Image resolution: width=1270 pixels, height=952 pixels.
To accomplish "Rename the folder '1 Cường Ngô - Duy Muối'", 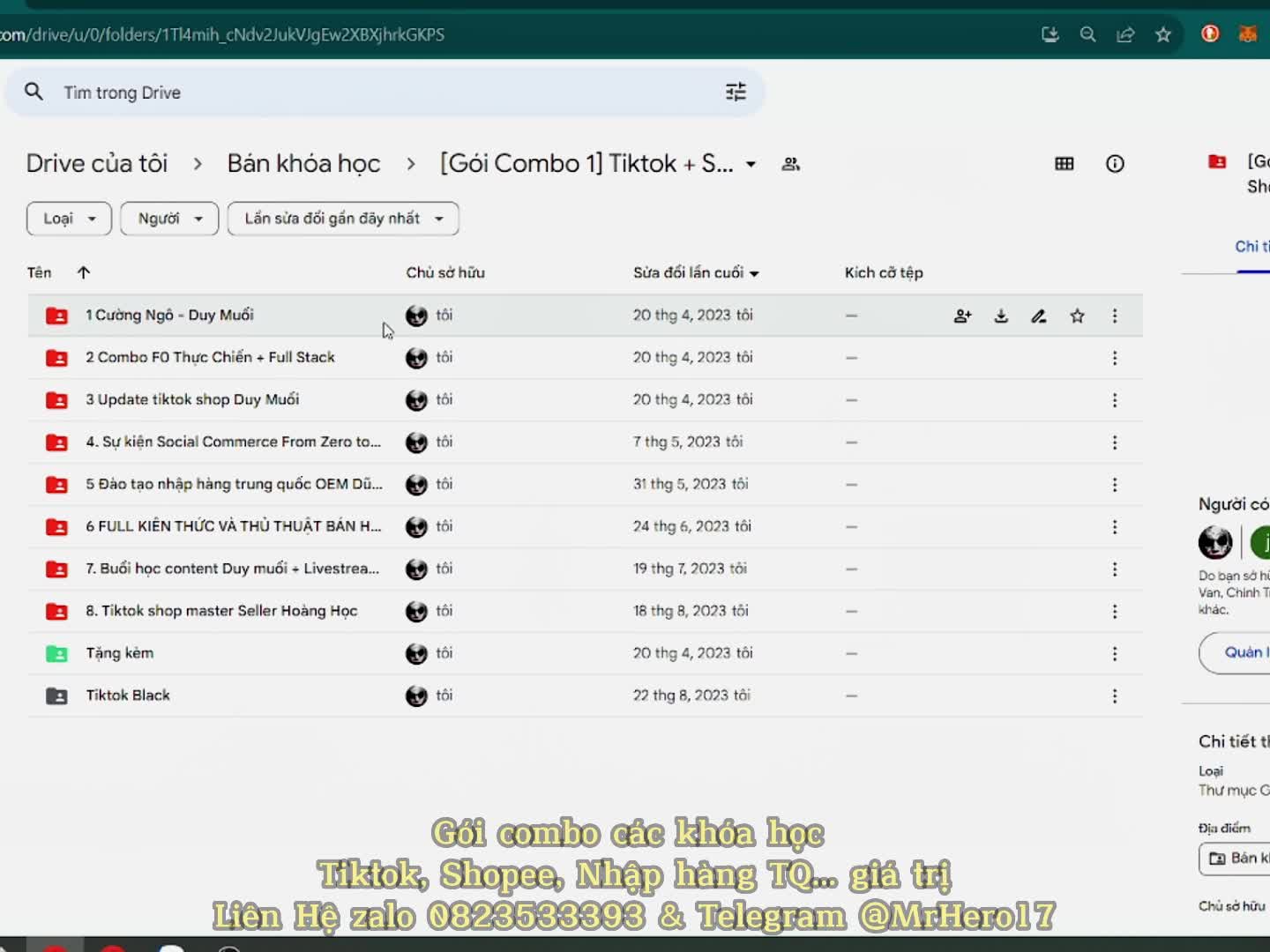I will [1039, 316].
